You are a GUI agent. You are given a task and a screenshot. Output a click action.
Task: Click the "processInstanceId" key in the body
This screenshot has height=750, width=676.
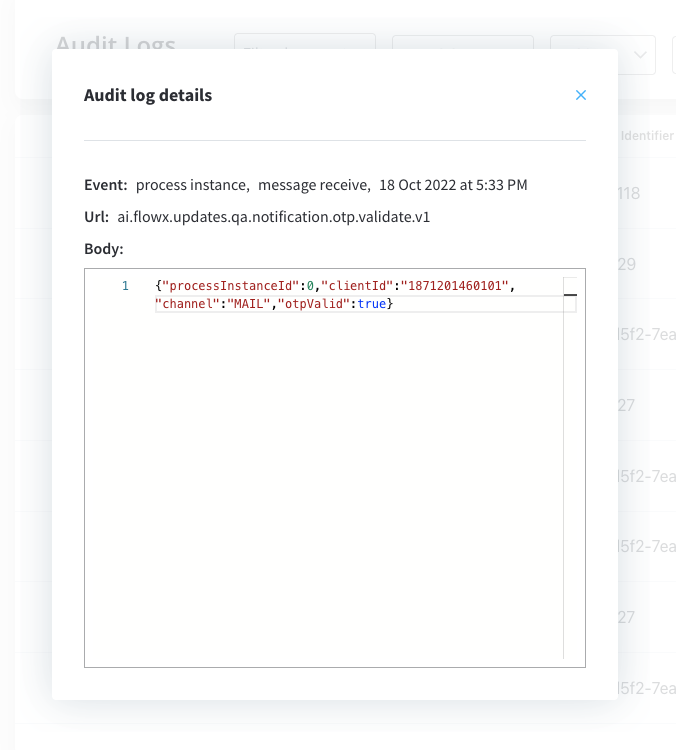coord(231,286)
